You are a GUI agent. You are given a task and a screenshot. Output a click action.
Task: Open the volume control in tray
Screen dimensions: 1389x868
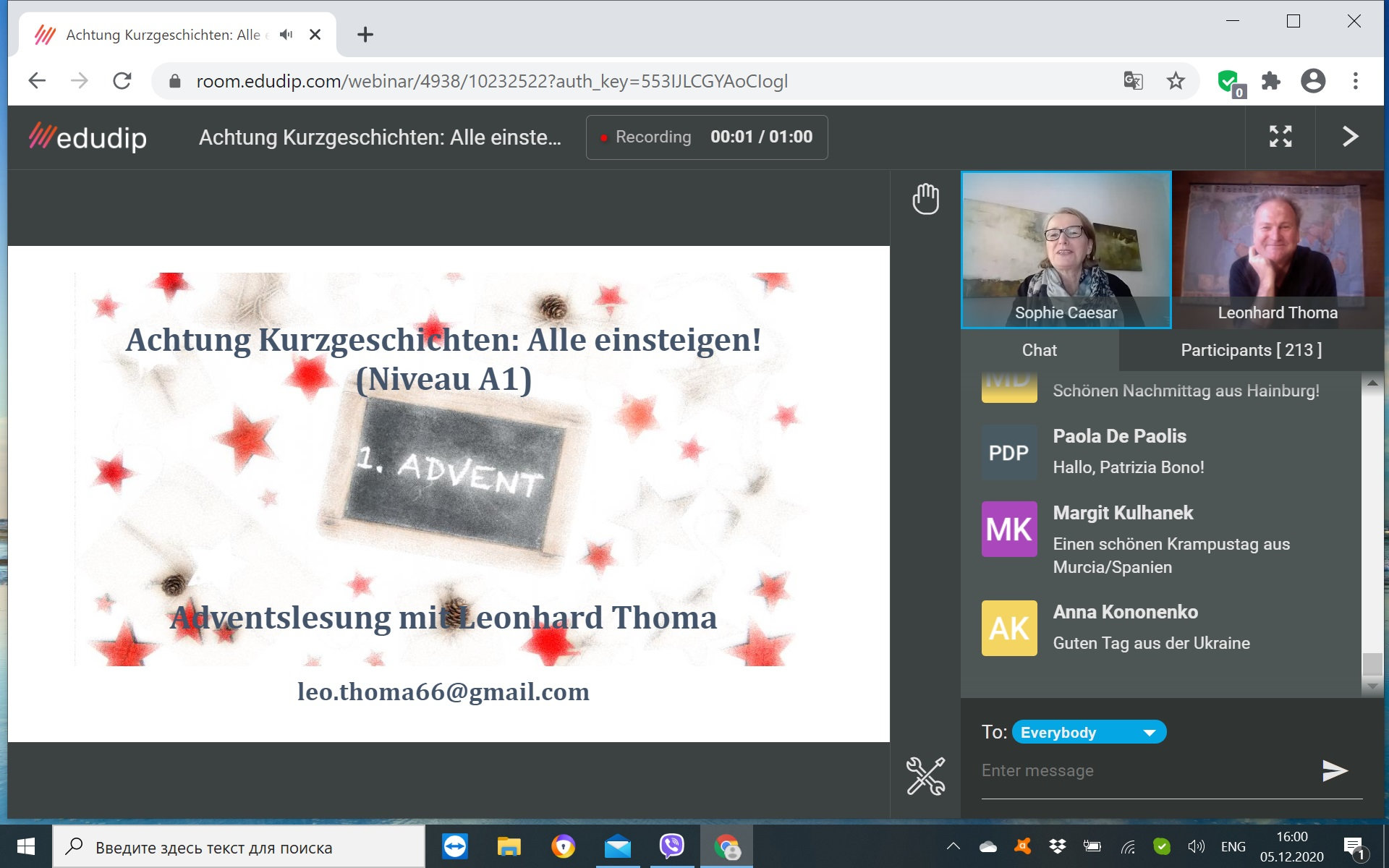click(x=1196, y=846)
